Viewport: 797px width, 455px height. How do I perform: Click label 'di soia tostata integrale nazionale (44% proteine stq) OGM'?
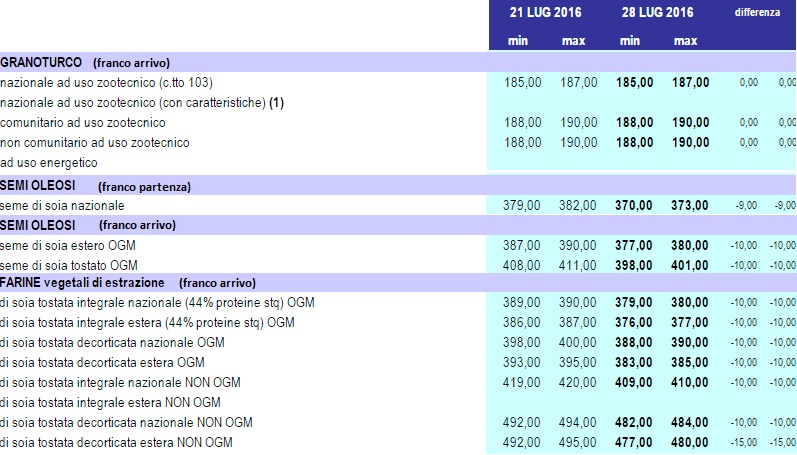point(157,302)
